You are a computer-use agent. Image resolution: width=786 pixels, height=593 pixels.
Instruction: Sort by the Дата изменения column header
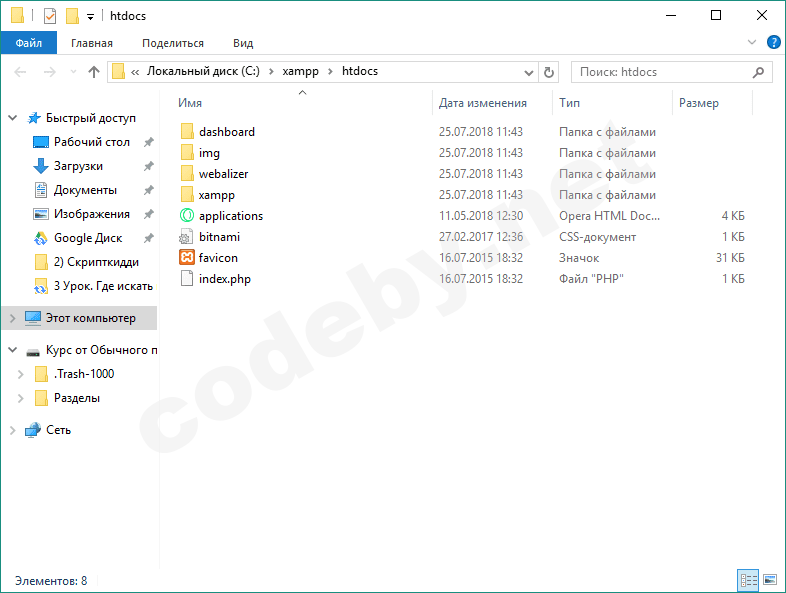coord(483,103)
